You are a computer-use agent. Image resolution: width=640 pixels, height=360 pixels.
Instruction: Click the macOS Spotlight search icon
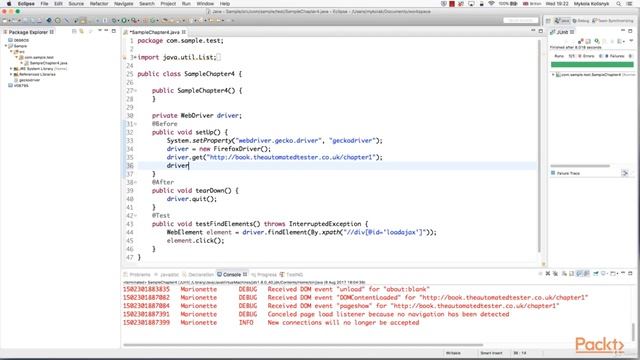tap(619, 4)
